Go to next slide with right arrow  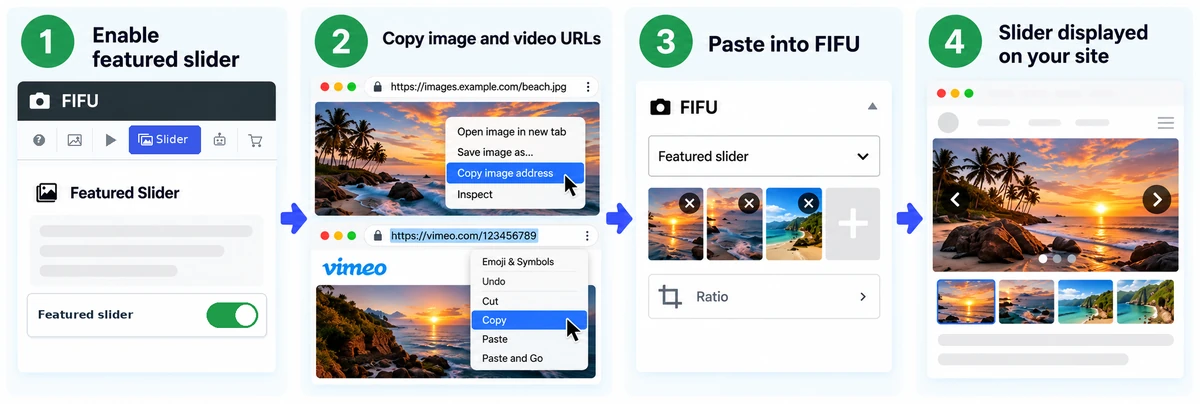pos(1157,199)
